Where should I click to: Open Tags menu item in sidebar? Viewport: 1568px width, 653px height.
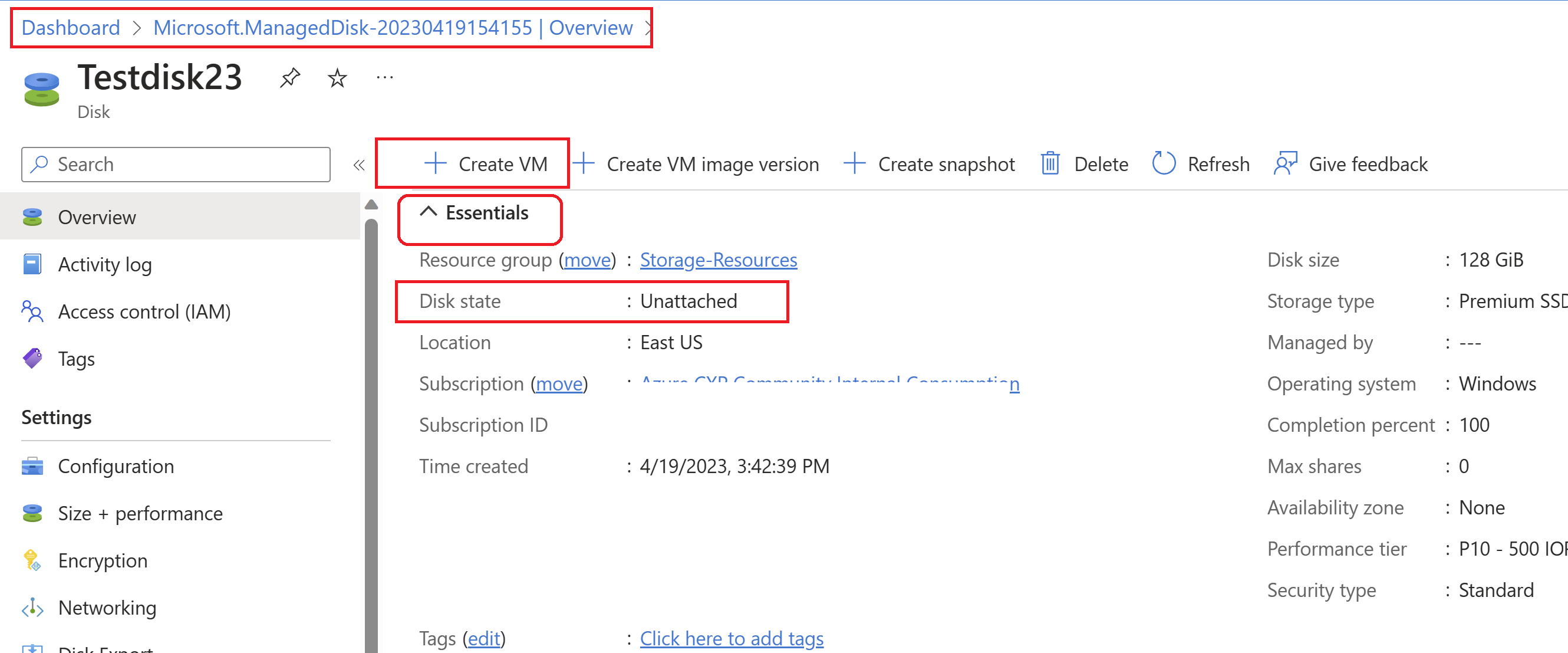click(x=180, y=358)
